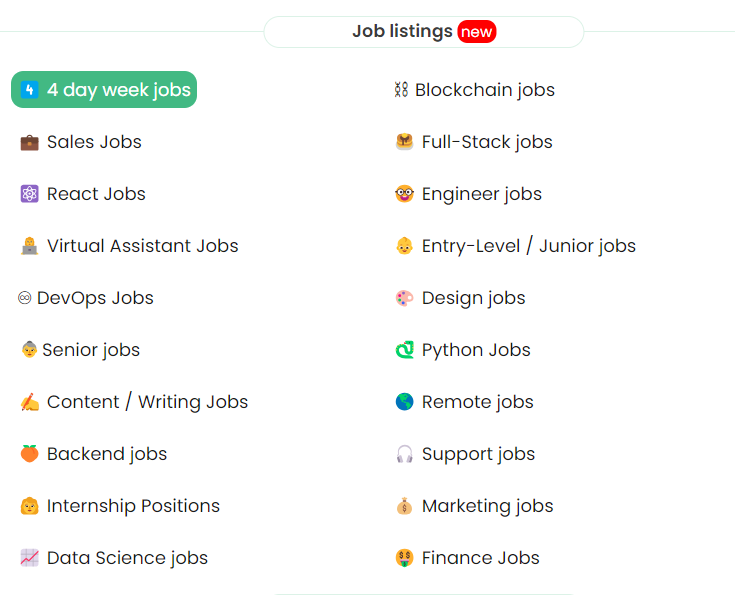The height and width of the screenshot is (595, 735).
Task: Click the headphones icon beside Support jobs
Action: point(404,454)
